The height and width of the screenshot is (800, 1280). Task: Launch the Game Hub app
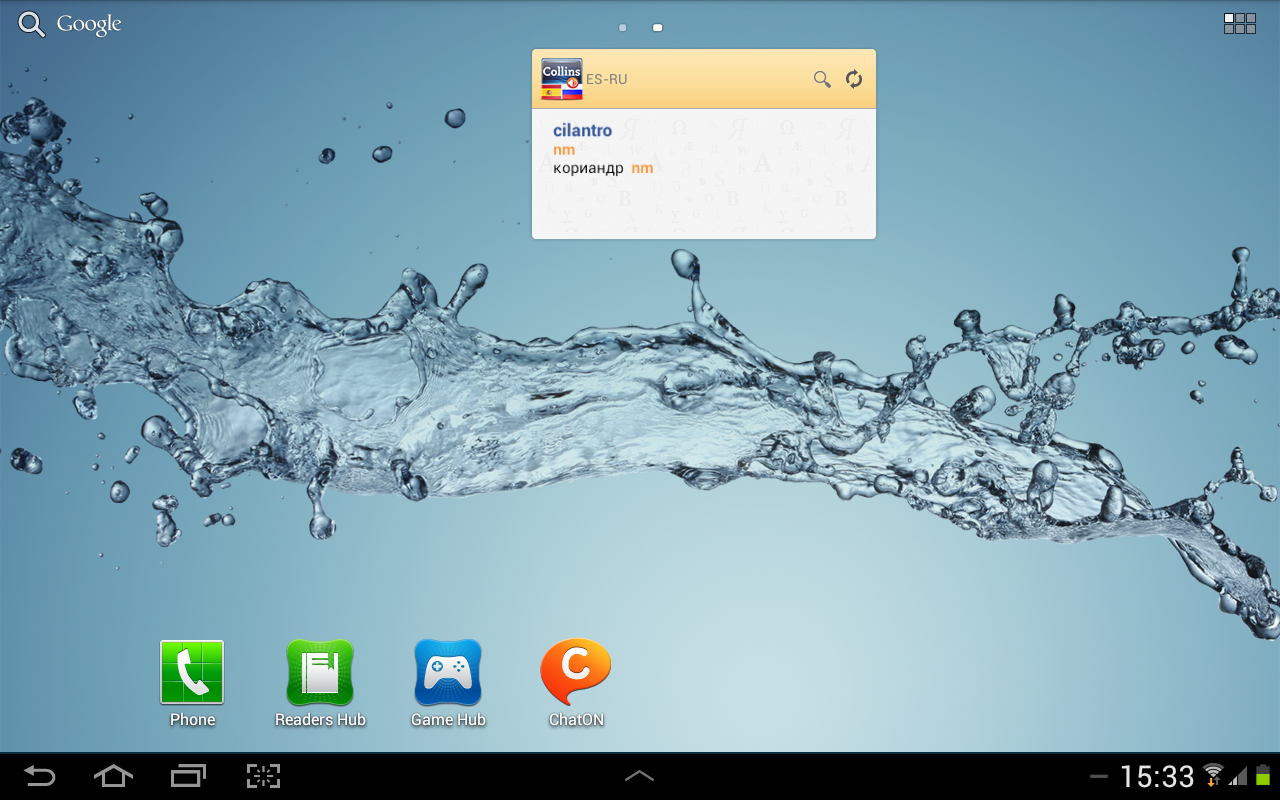[448, 673]
